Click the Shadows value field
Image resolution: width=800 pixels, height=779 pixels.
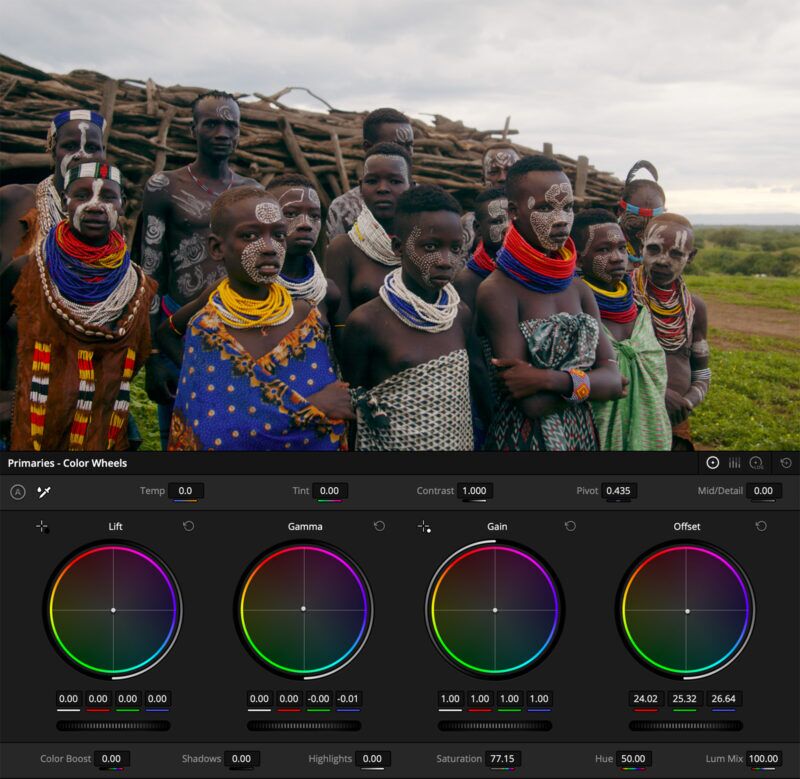241,759
